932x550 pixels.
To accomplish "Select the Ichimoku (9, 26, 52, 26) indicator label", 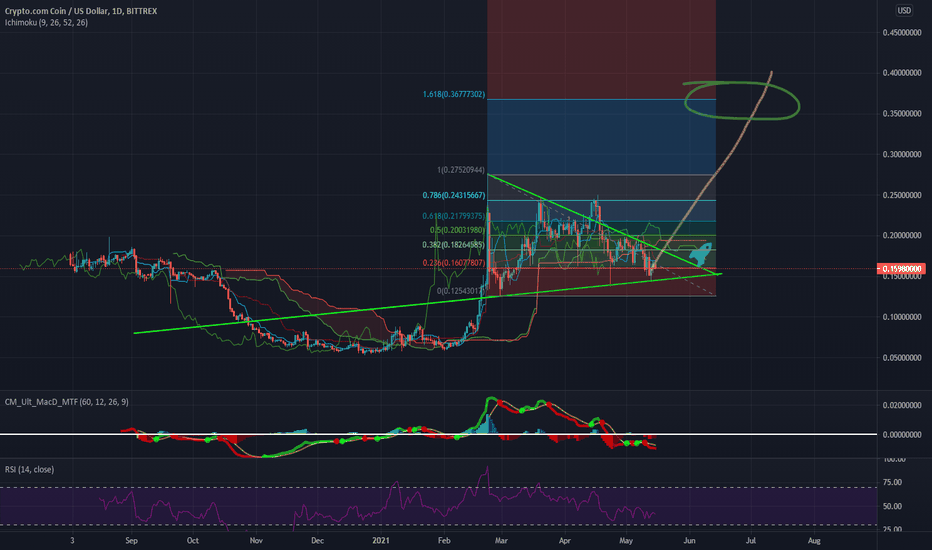I will tap(46, 23).
